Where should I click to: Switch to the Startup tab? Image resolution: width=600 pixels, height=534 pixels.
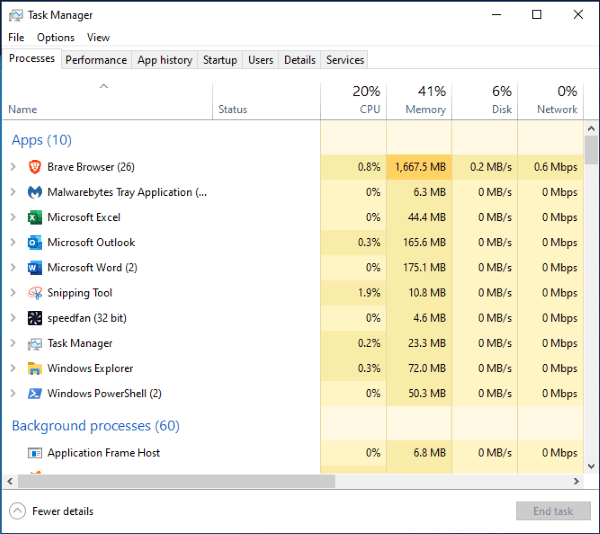click(220, 60)
